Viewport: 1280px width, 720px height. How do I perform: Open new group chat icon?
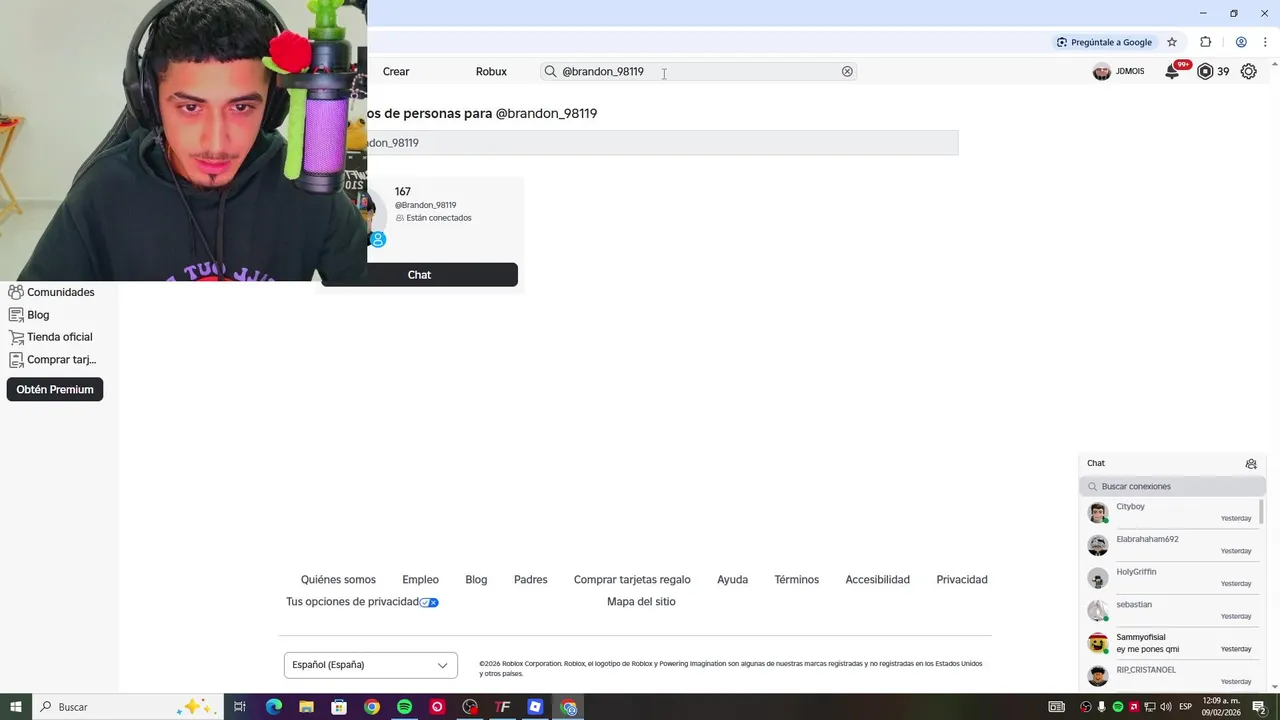click(x=1251, y=463)
